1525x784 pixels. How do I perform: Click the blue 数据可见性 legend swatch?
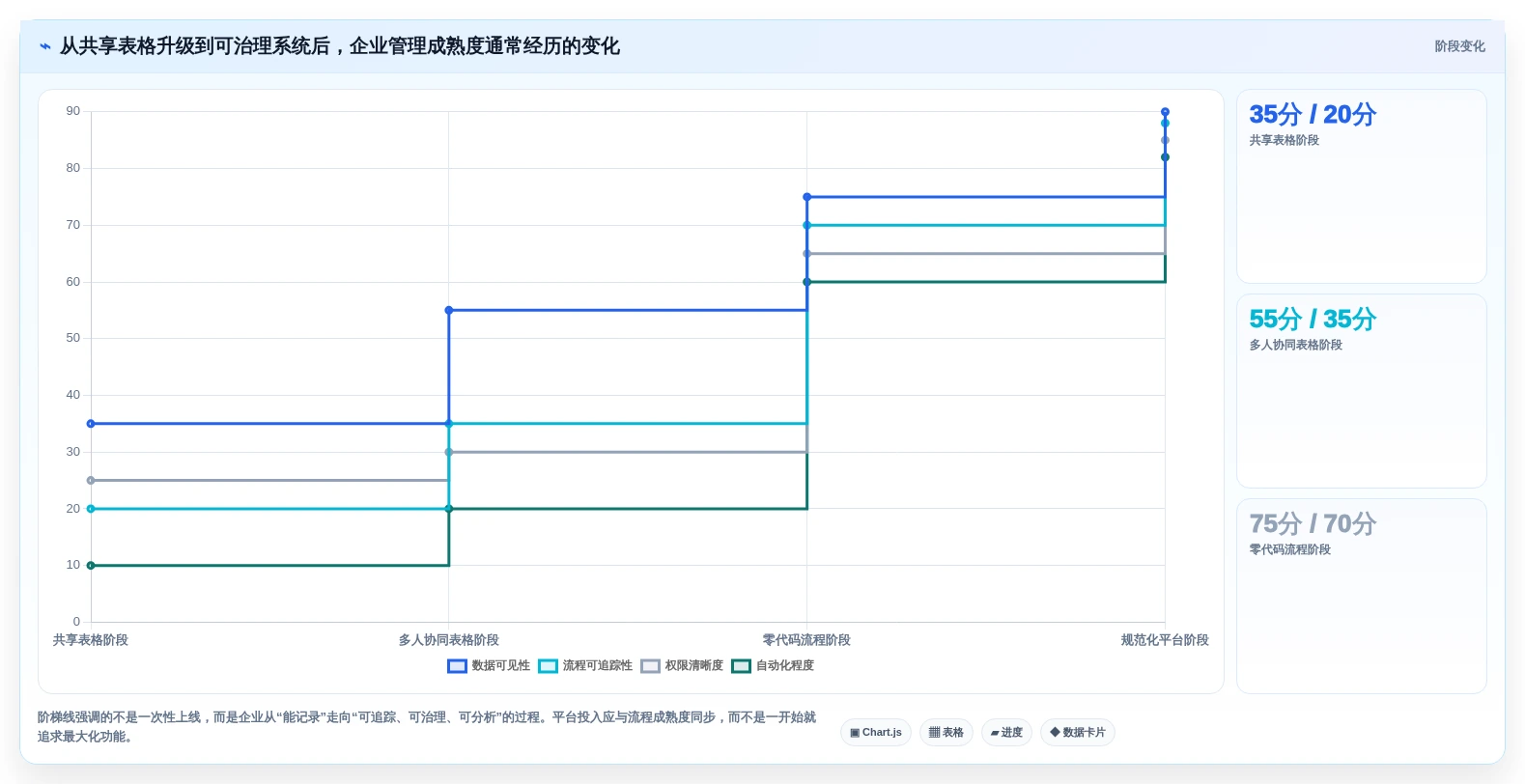(x=458, y=666)
